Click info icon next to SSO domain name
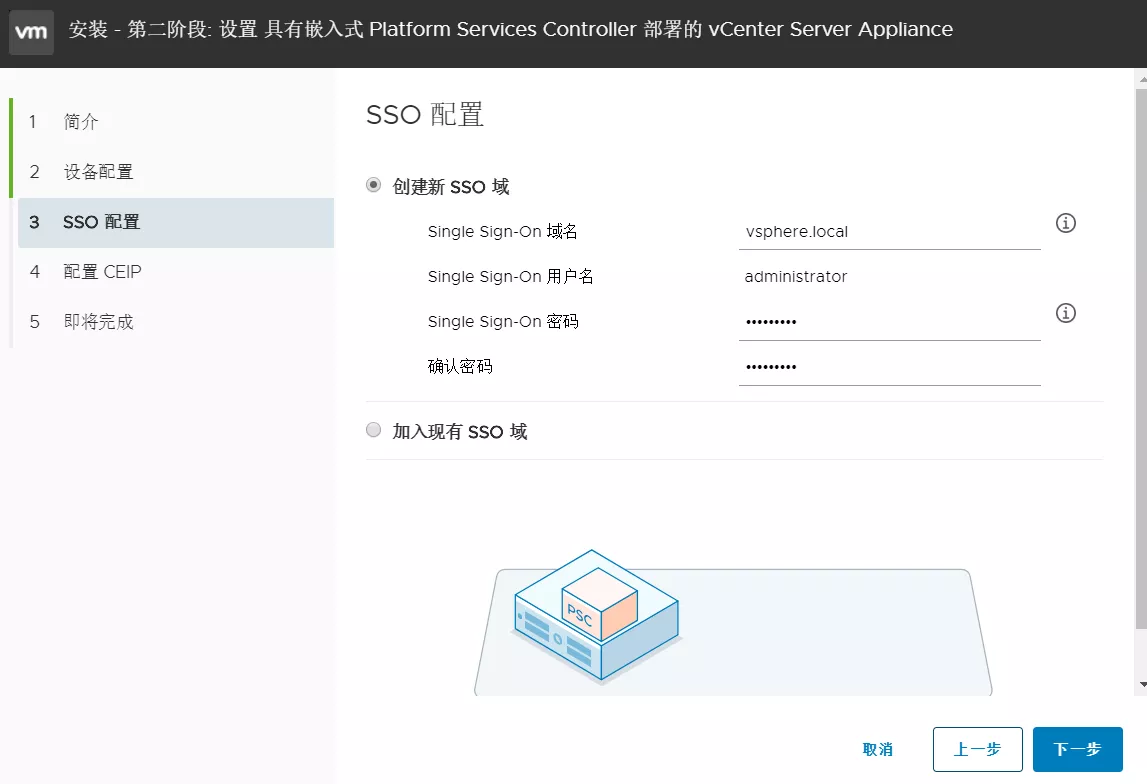The image size is (1147, 784). click(1066, 223)
